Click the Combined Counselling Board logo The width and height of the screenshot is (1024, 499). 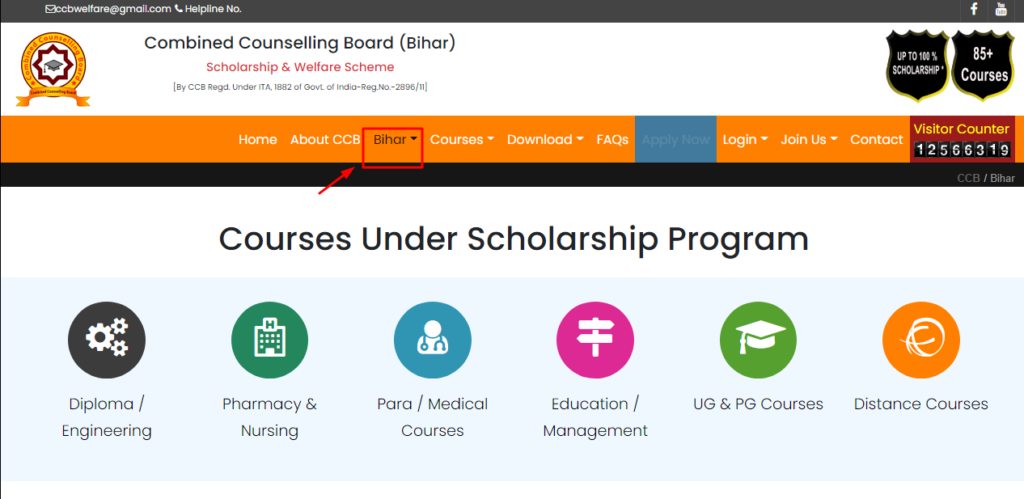tap(53, 69)
